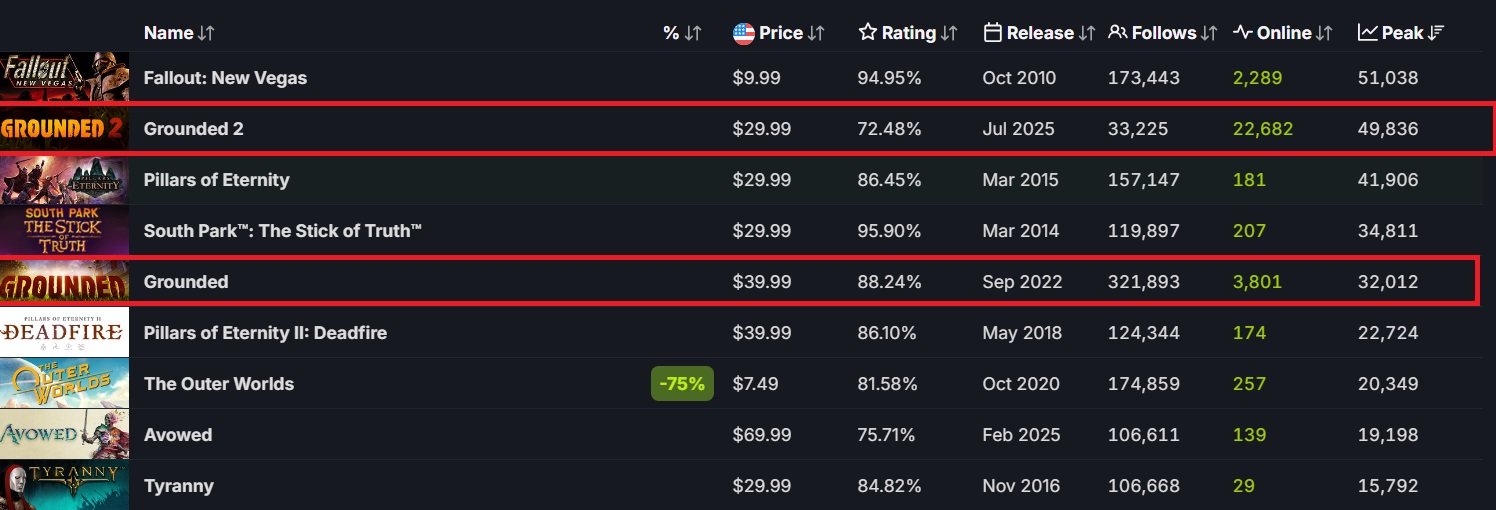Open the Grounded game title link
Image resolution: width=1496 pixels, height=510 pixels.
coord(186,282)
